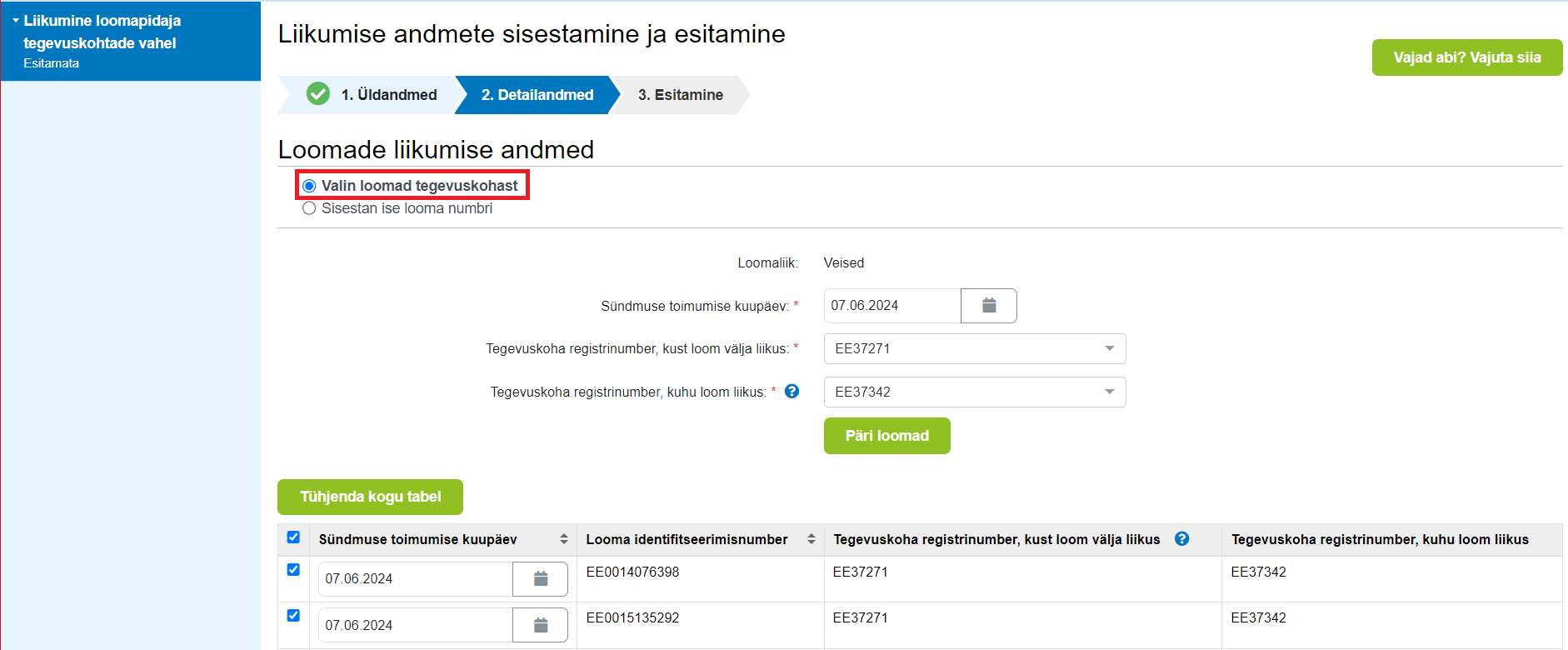This screenshot has width=1568, height=650.
Task: Click green checkmark on Üldandmed step
Action: pyautogui.click(x=318, y=94)
